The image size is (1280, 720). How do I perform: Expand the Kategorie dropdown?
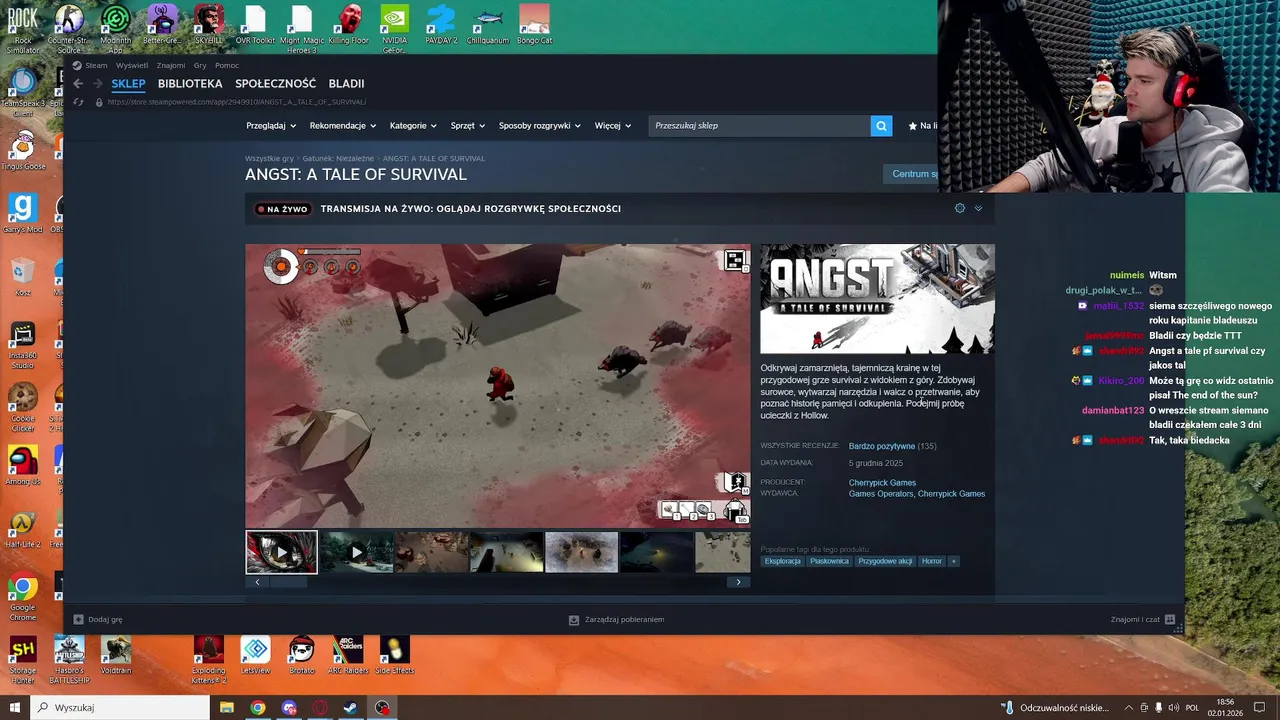[413, 126]
